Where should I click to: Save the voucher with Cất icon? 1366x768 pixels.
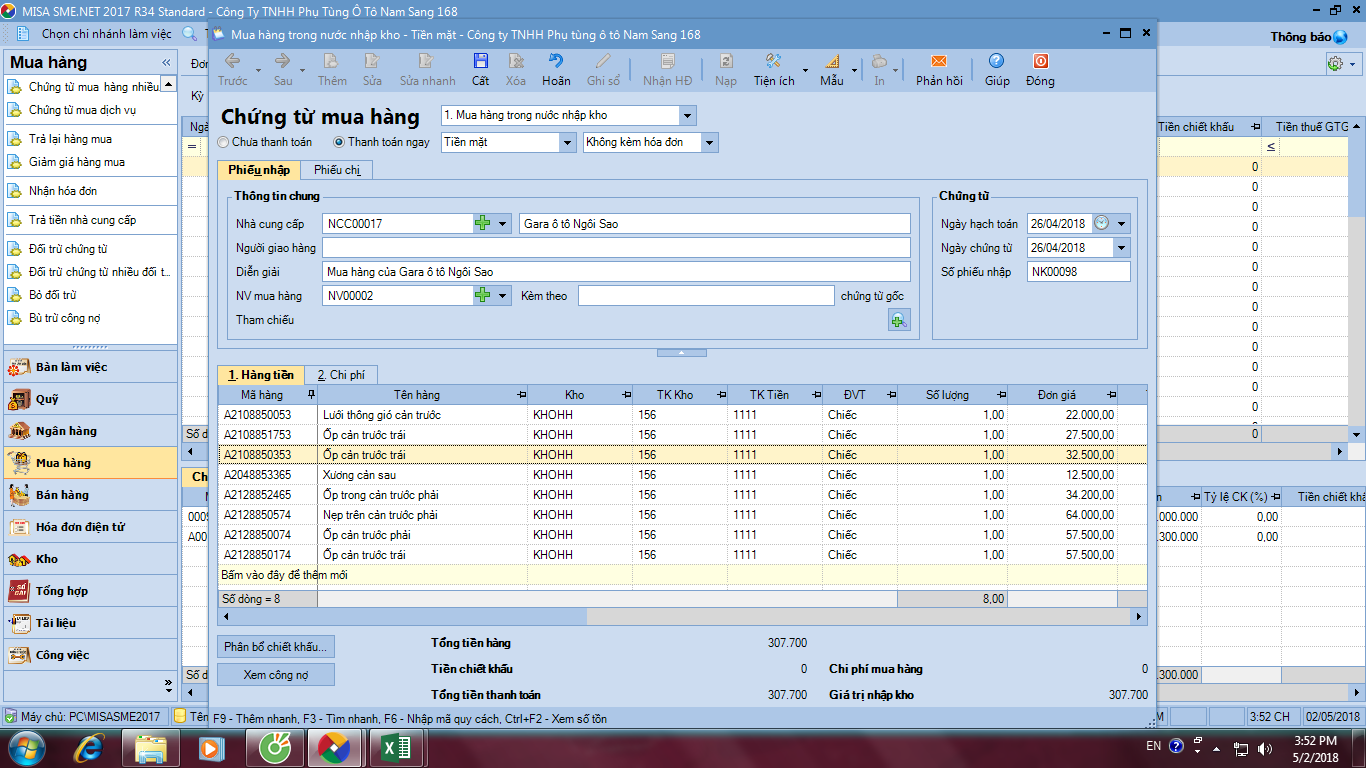click(x=481, y=62)
